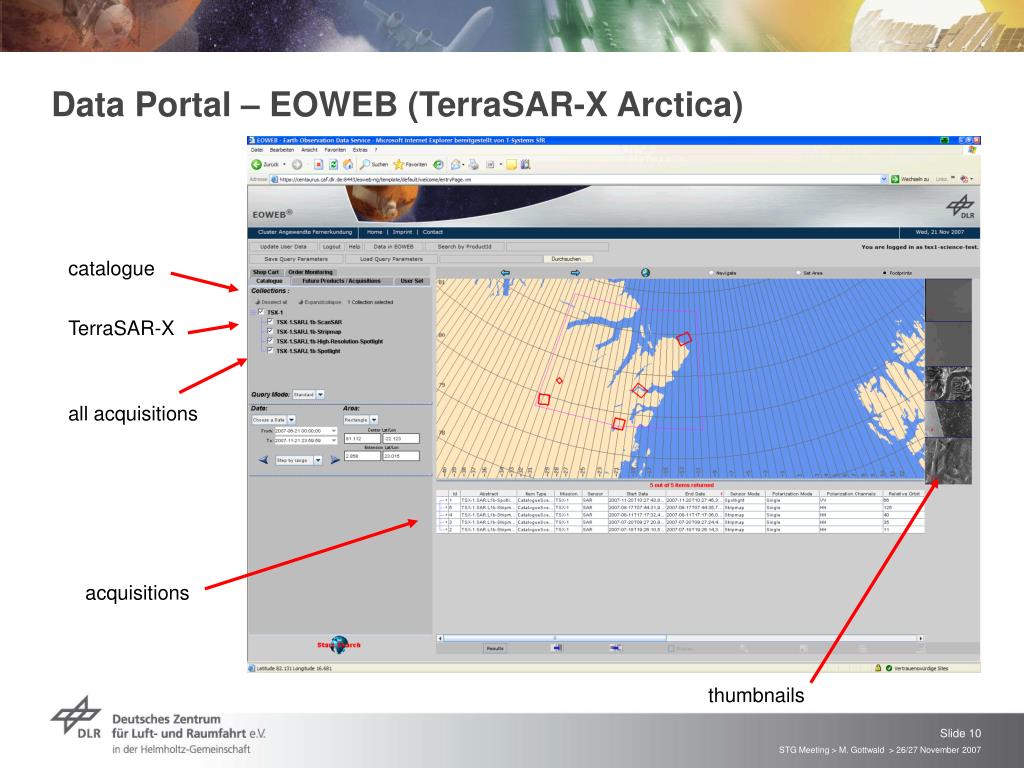Click the Expand/collapse icon
The height and width of the screenshot is (768, 1024).
(300, 302)
